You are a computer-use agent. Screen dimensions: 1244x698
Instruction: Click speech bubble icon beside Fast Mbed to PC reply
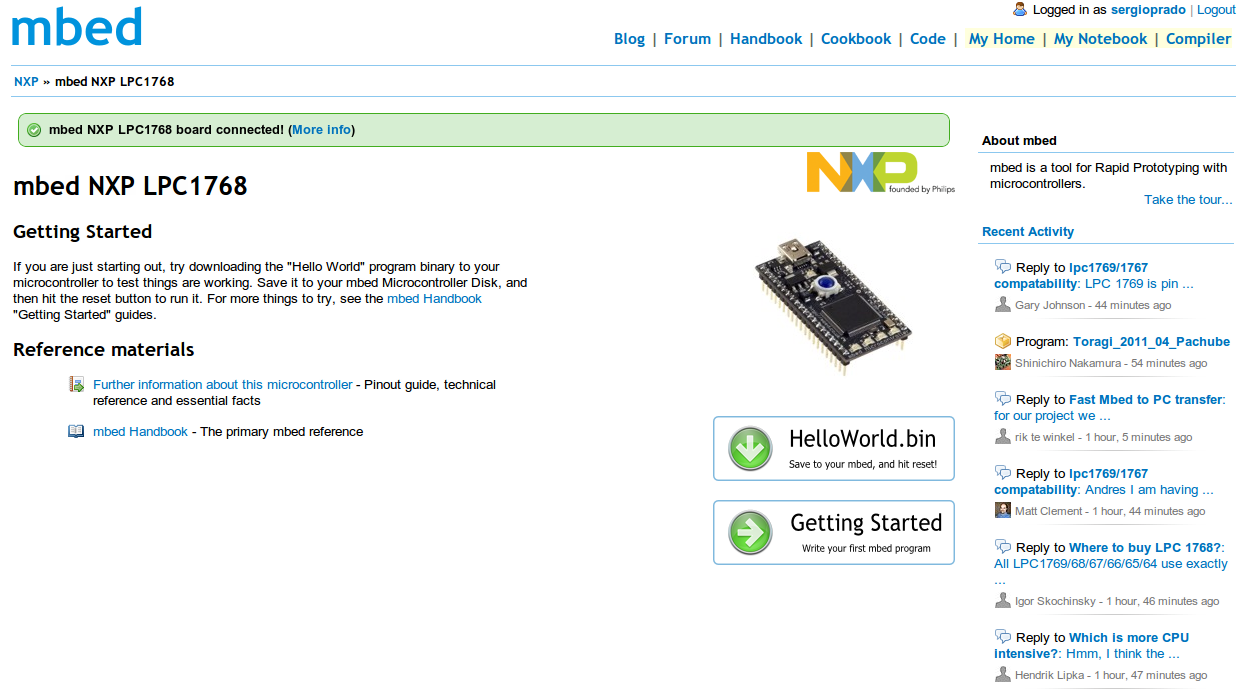(1003, 399)
